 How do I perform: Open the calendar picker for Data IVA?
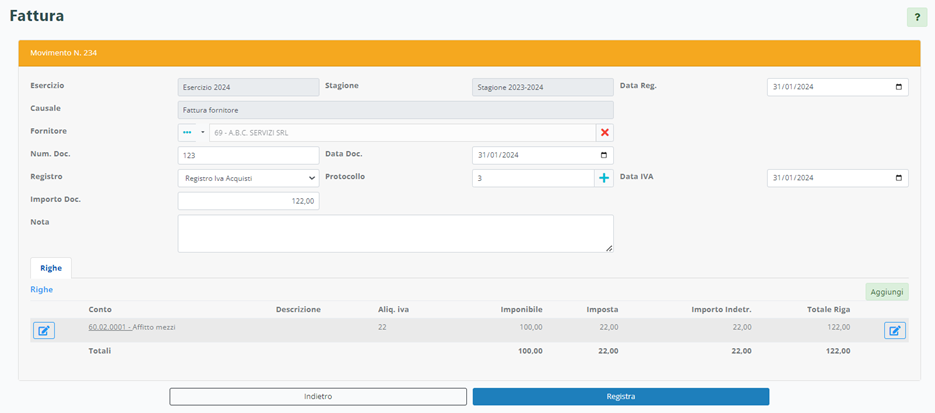[x=899, y=178]
